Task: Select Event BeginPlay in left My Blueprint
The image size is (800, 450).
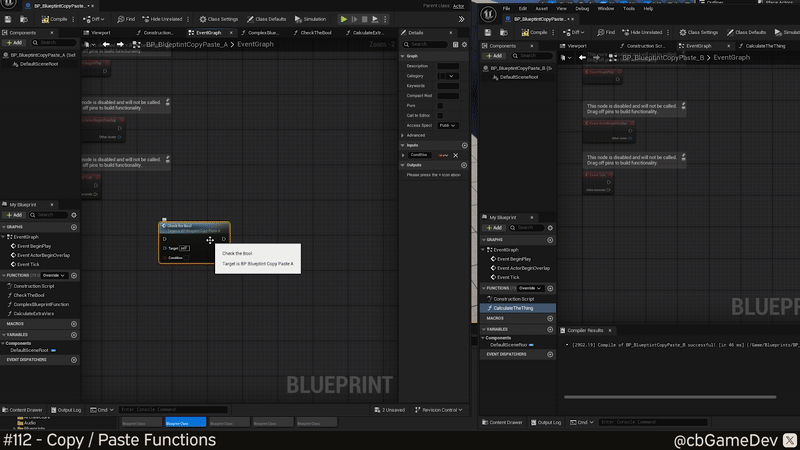Action: (x=34, y=246)
